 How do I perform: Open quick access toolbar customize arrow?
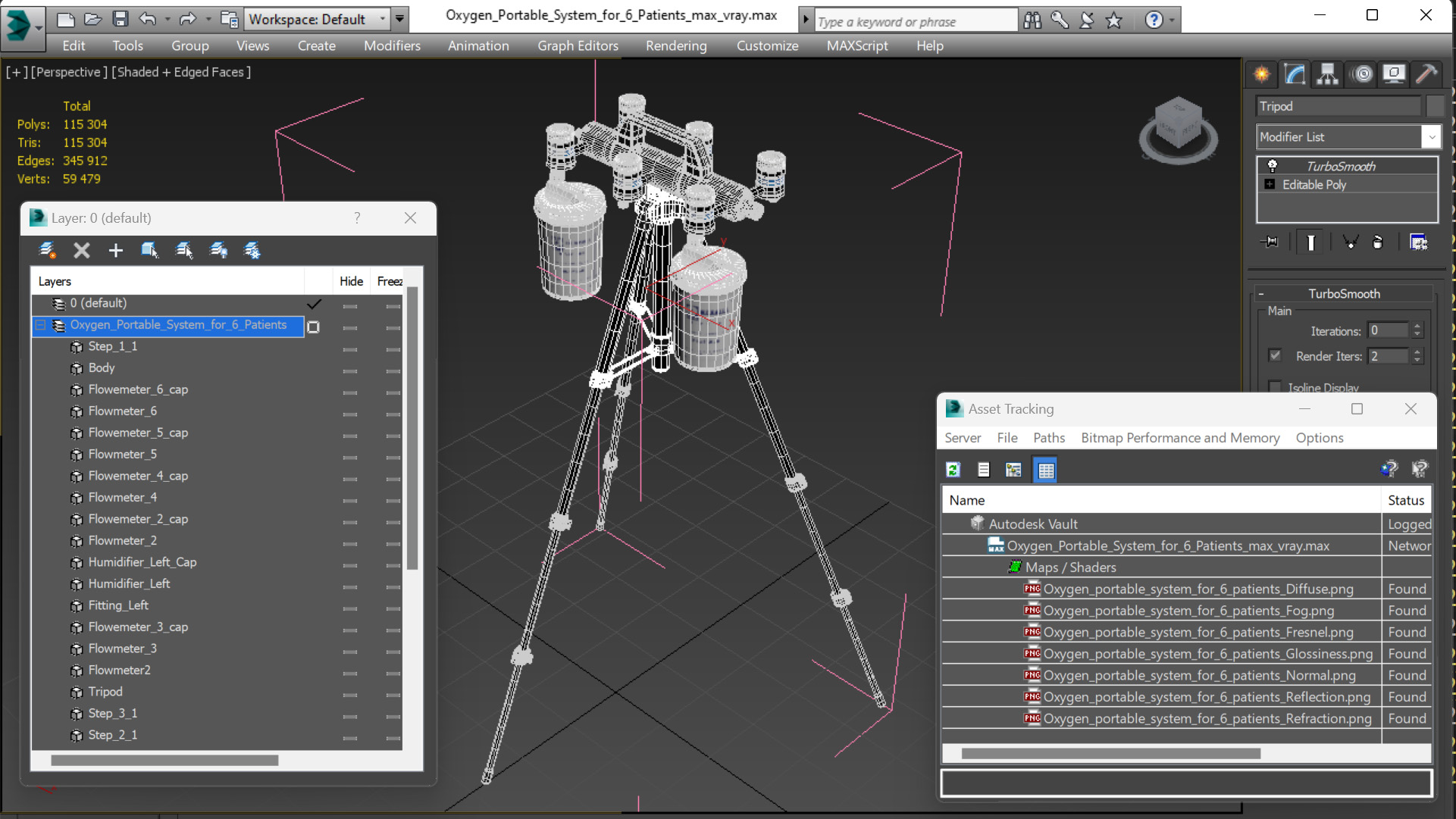[x=399, y=19]
